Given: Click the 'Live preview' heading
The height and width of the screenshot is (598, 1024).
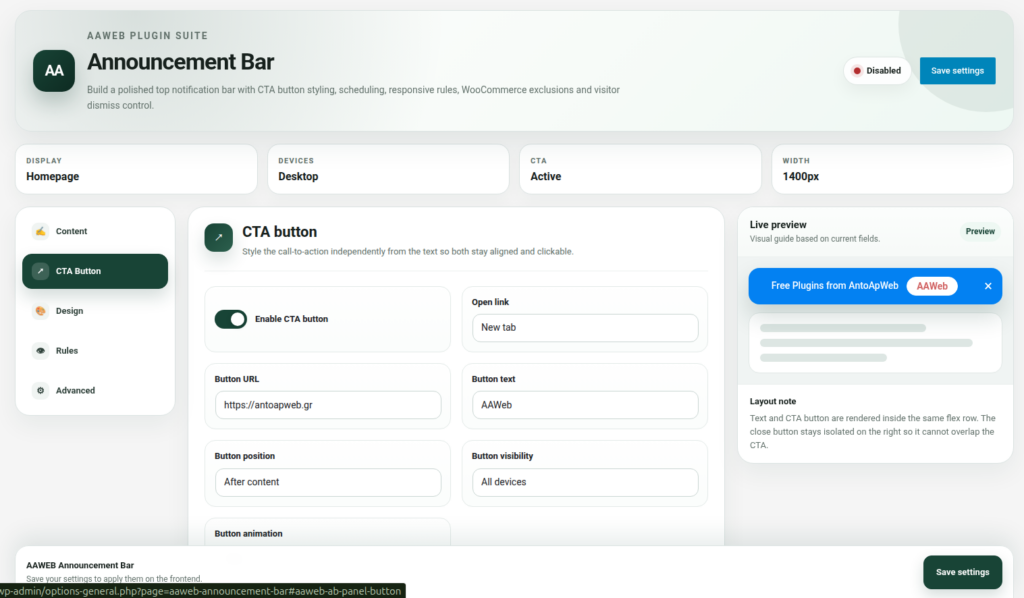Looking at the screenshot, I should 778,225.
